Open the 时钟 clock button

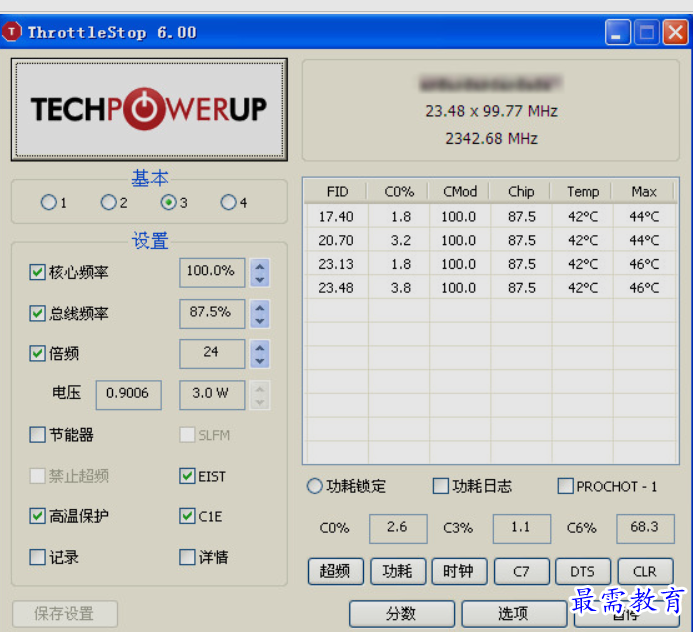pos(459,571)
